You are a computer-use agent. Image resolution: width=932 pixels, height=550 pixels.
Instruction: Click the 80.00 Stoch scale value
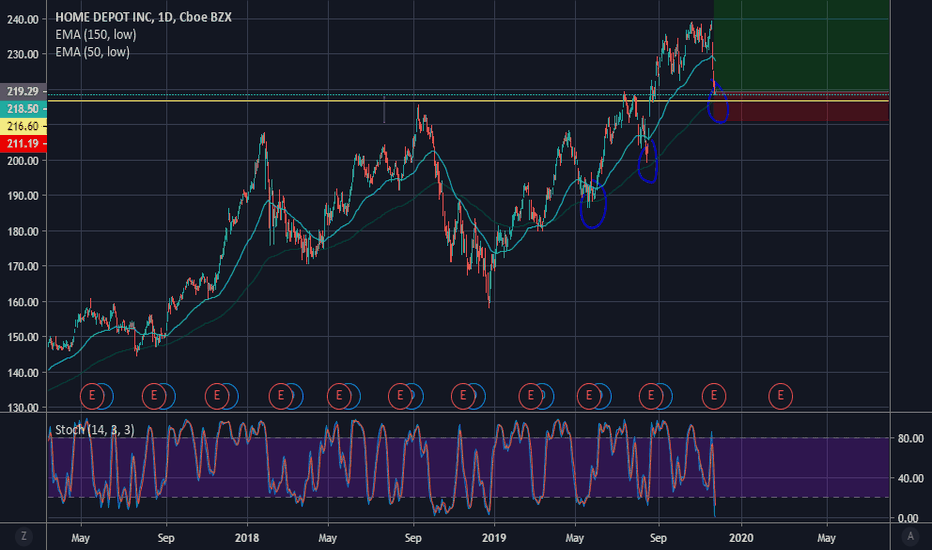[911, 438]
